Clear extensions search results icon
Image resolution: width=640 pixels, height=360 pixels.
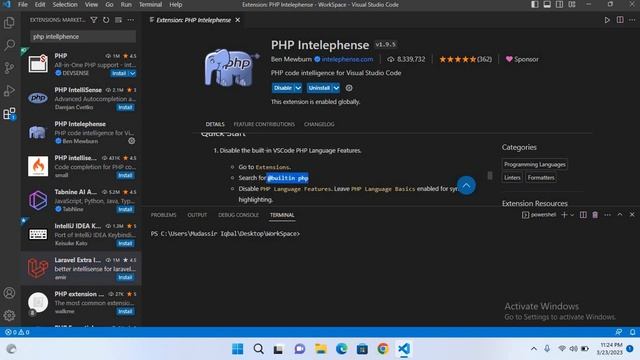pyautogui.click(x=118, y=20)
